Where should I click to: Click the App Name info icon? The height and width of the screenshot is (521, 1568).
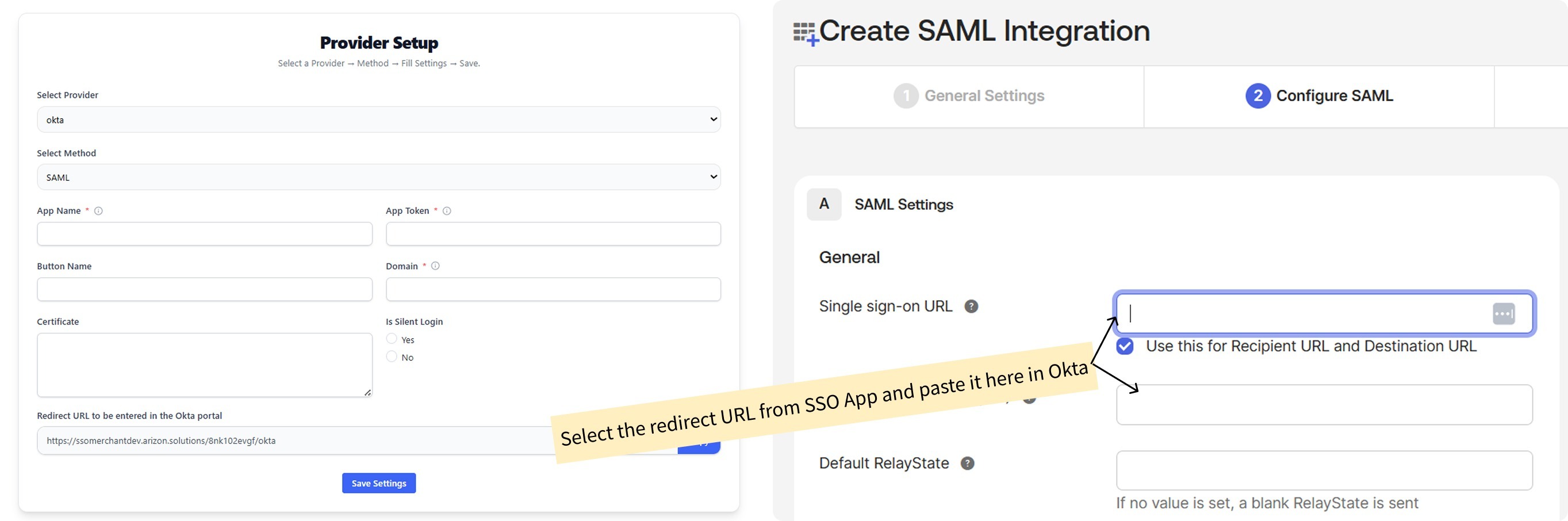click(x=98, y=210)
